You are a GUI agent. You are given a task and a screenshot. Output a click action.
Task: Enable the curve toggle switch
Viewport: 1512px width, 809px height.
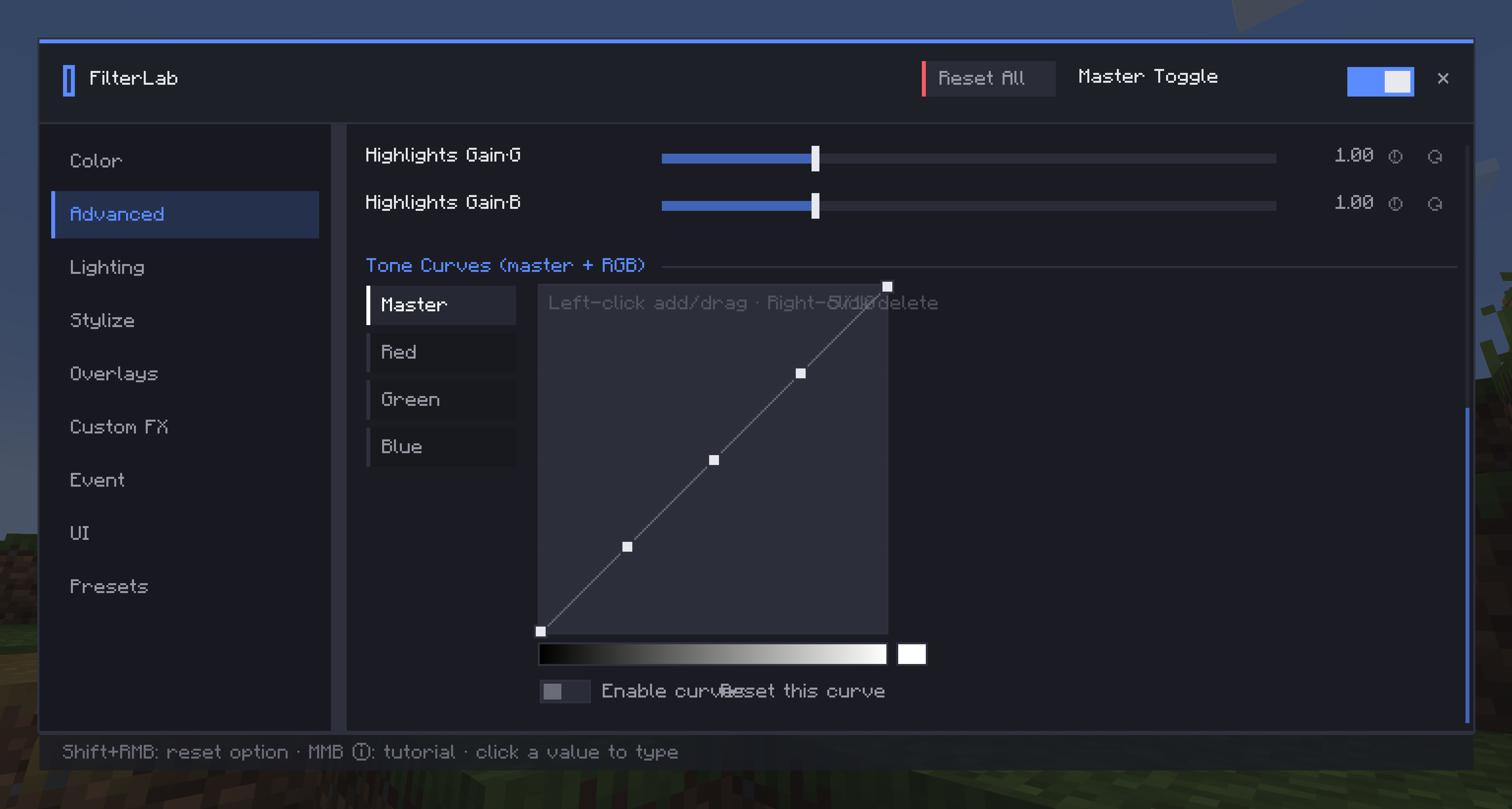(565, 691)
